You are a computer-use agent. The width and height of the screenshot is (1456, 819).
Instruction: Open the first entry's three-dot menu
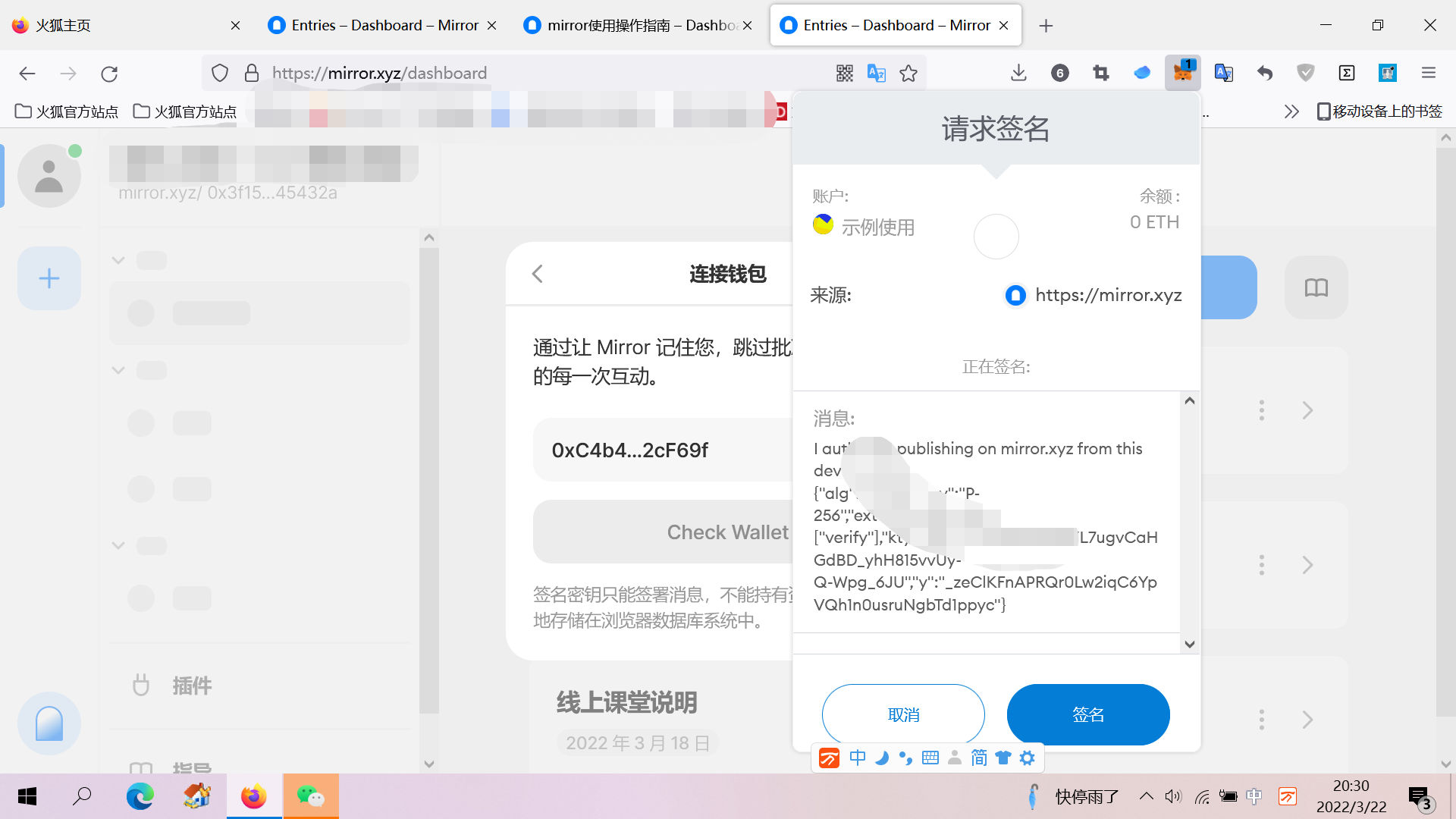pos(1262,410)
